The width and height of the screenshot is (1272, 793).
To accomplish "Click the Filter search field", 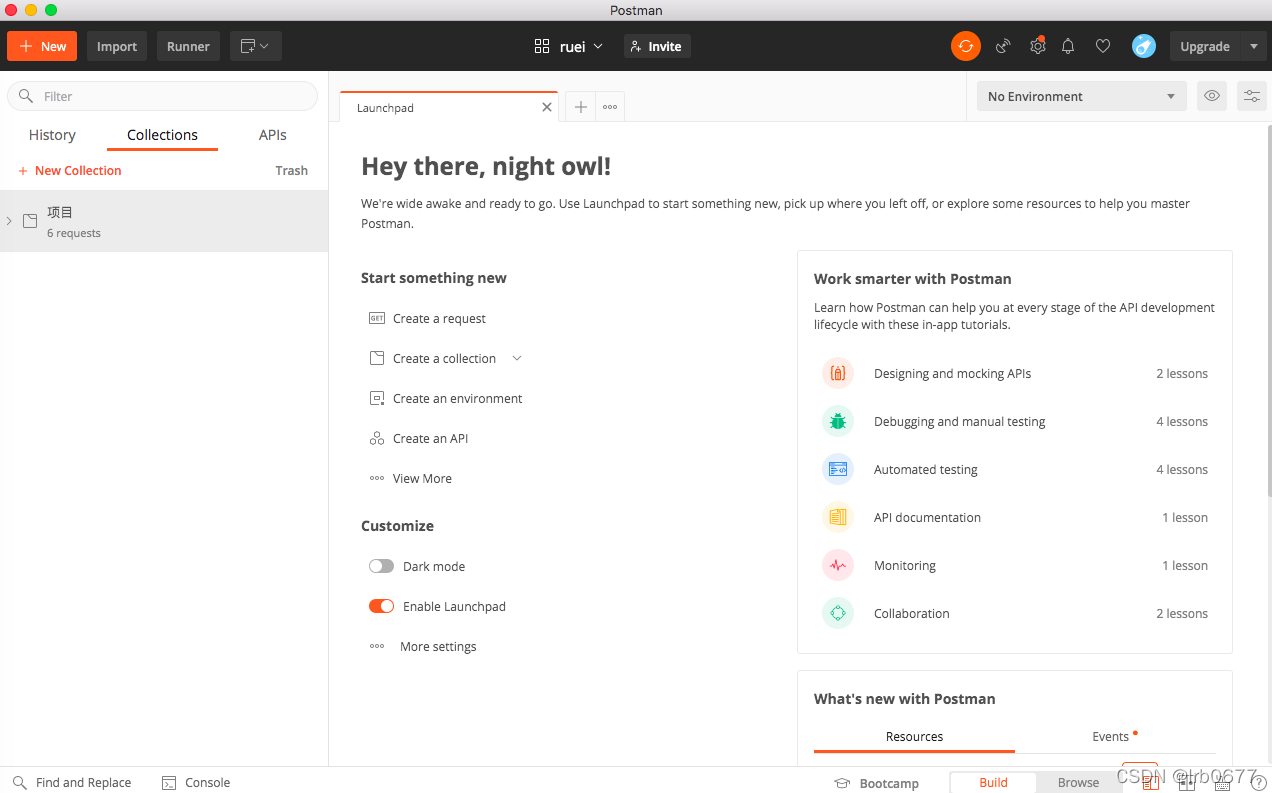I will pos(162,96).
